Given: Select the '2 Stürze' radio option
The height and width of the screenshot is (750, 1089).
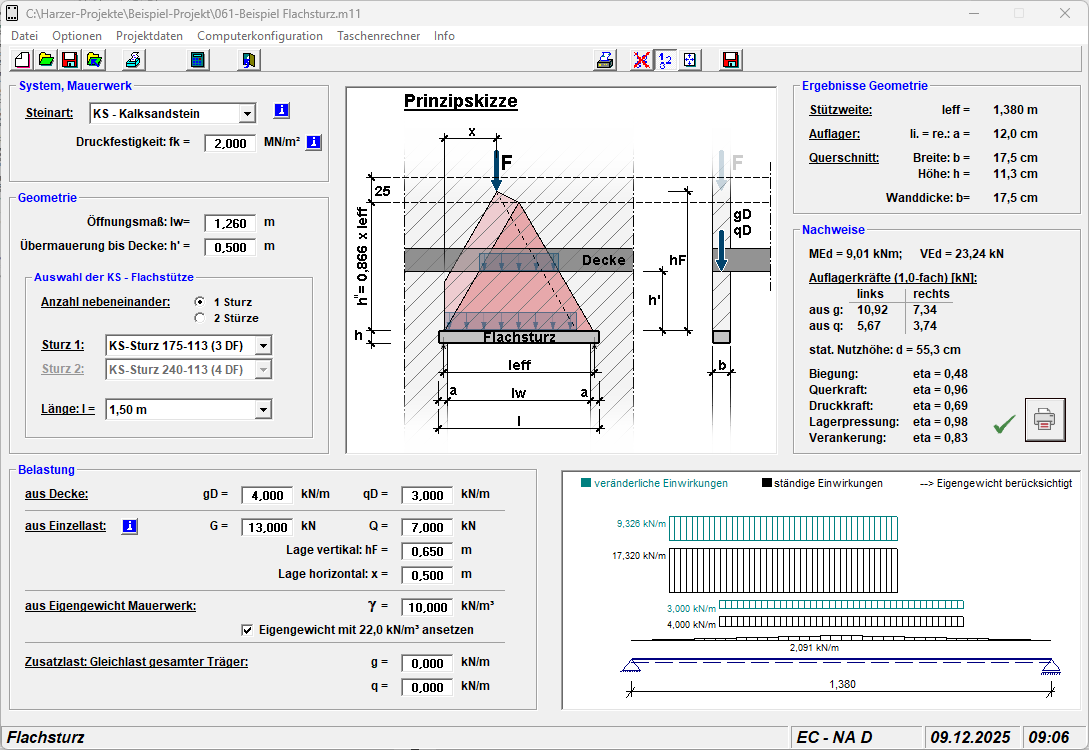Looking at the screenshot, I should click(200, 318).
